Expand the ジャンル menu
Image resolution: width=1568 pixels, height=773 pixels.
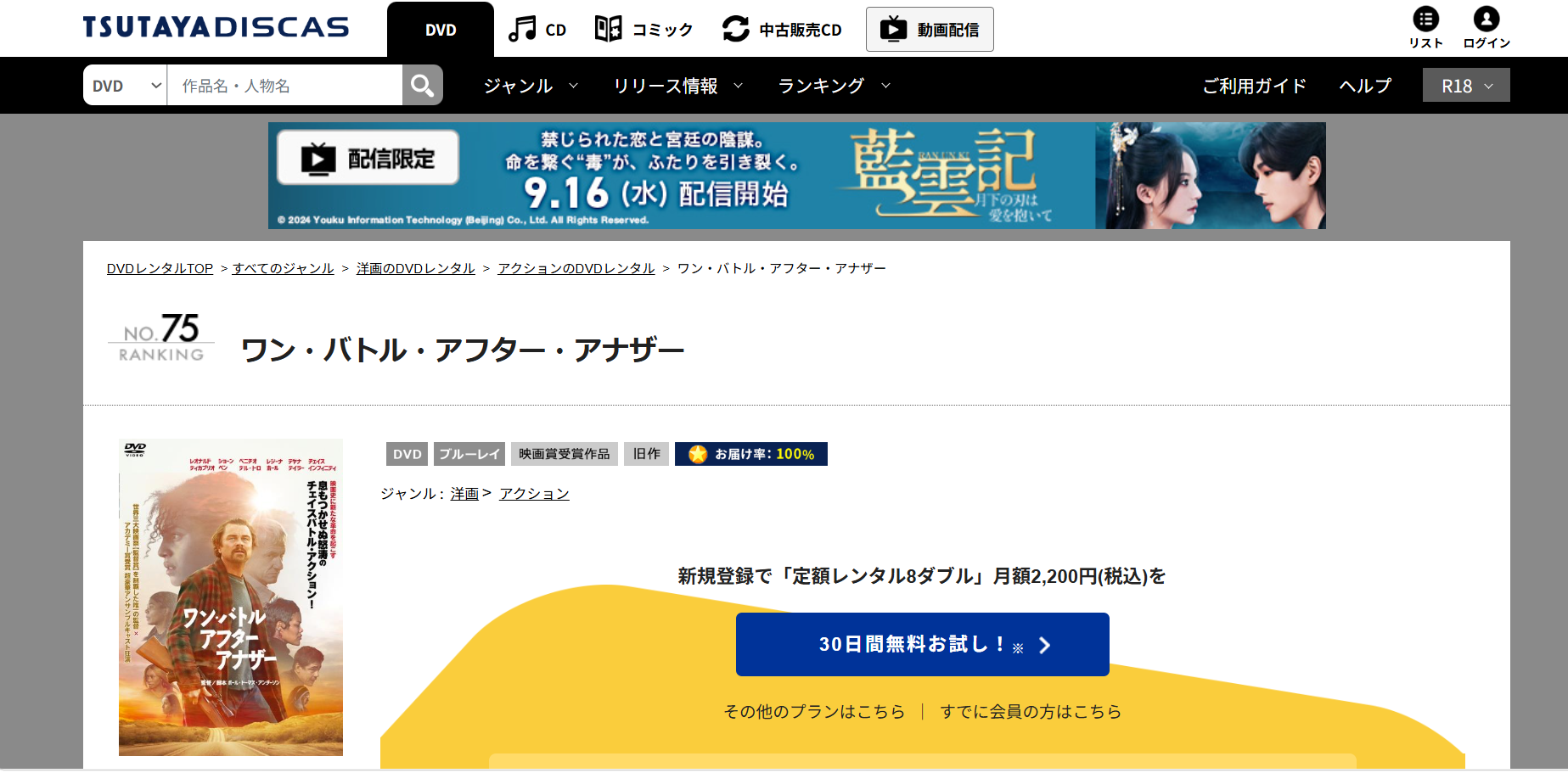(531, 86)
